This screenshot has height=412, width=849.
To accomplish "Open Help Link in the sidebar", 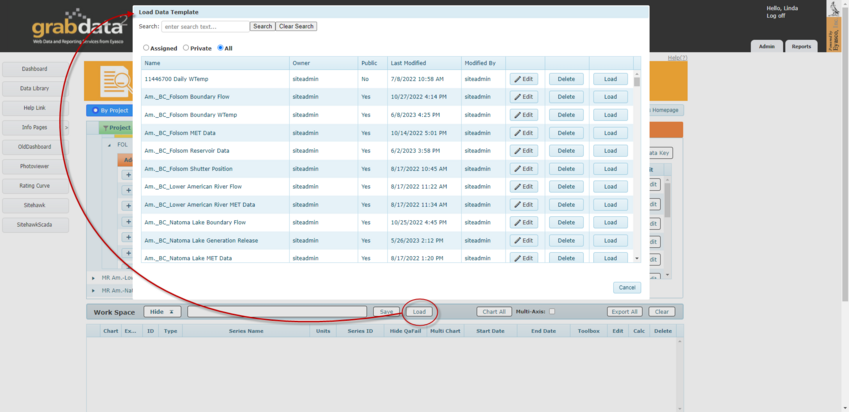I will [x=35, y=108].
